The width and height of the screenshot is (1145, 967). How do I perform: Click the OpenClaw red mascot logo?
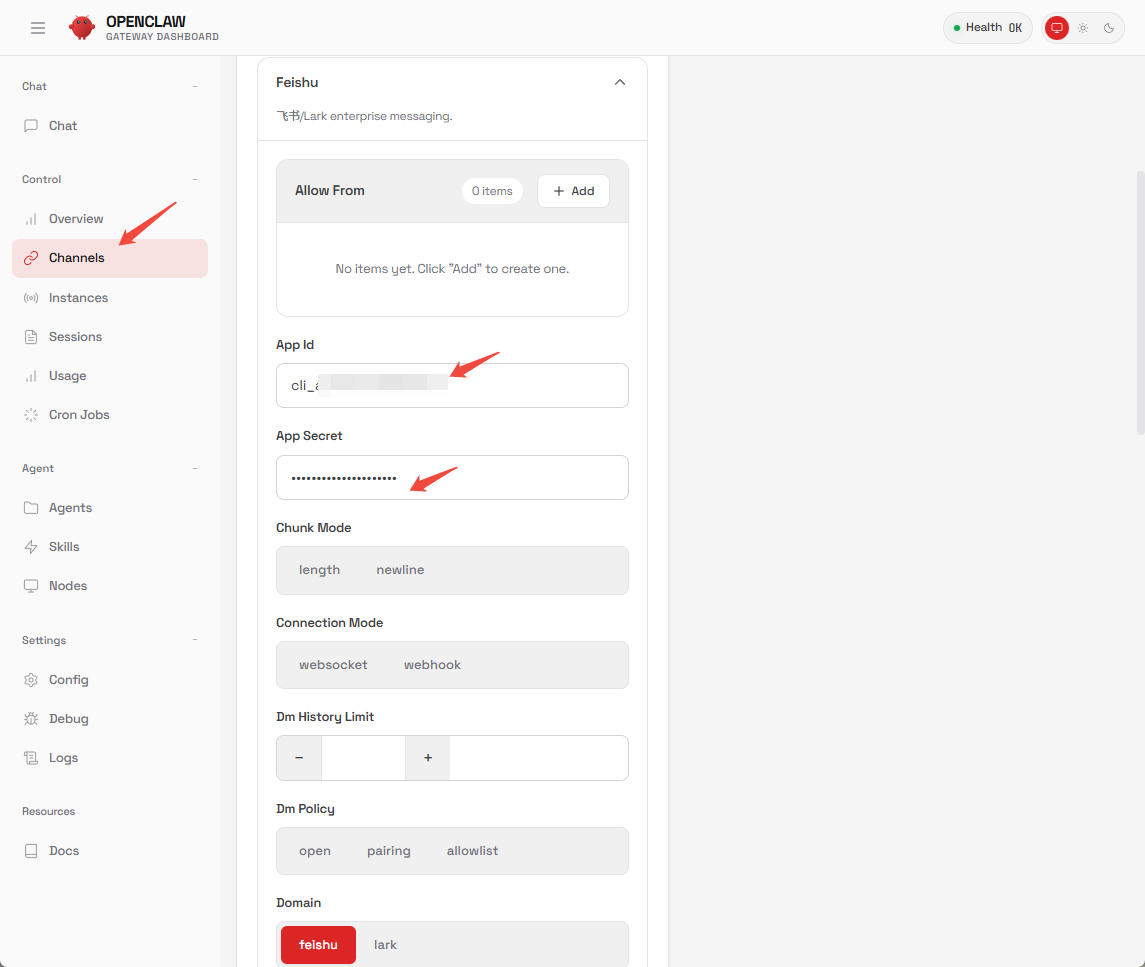click(82, 28)
